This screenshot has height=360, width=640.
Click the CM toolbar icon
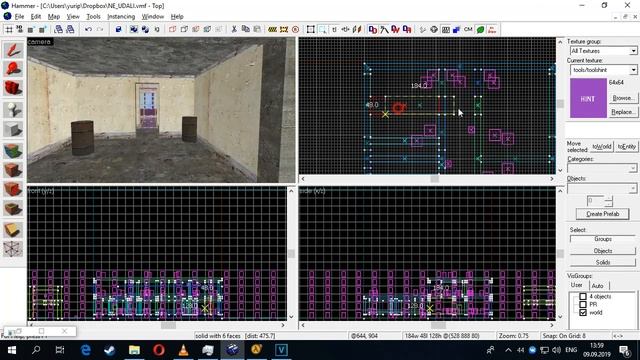point(468,29)
